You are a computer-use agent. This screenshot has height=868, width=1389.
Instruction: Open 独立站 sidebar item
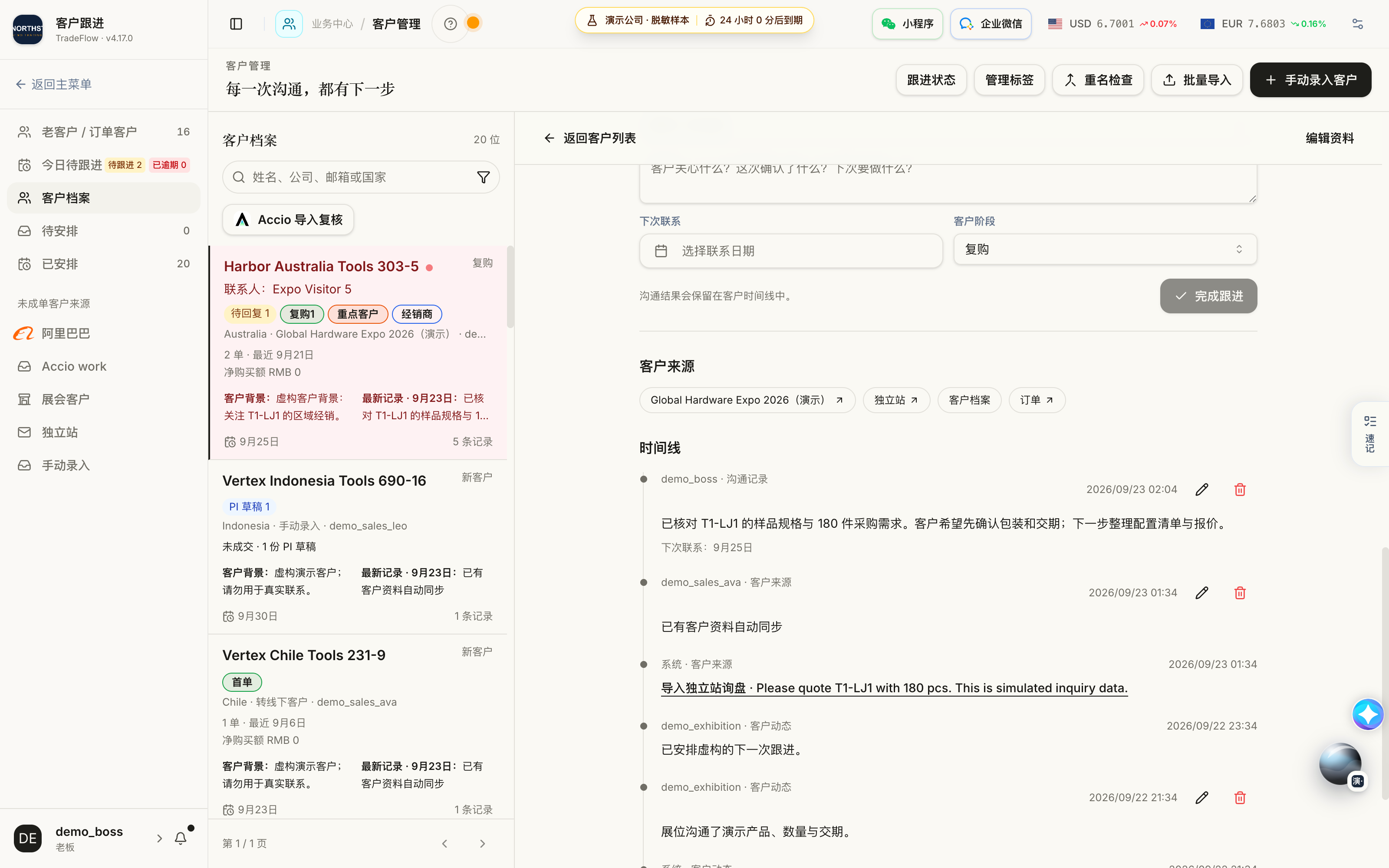[x=104, y=432]
